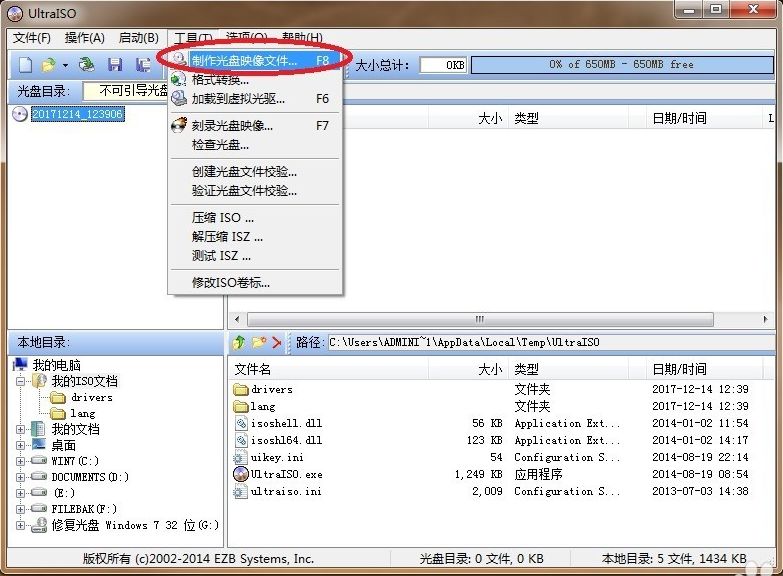Choose 创建光盘文件校验 menu entry
Screen dimensions: 783x576
[x=255, y=172]
